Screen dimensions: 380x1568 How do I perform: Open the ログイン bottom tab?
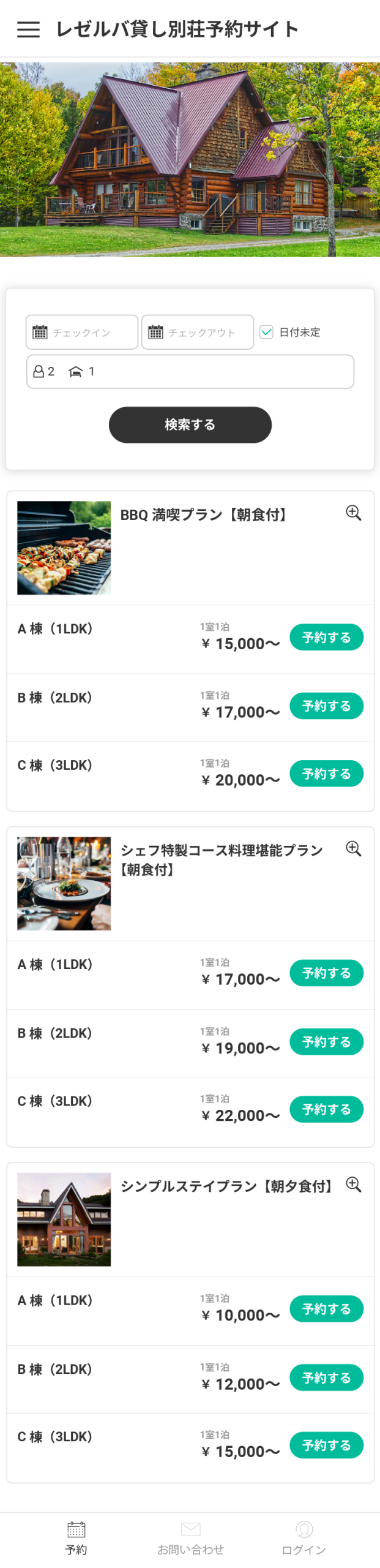pyautogui.click(x=304, y=1537)
